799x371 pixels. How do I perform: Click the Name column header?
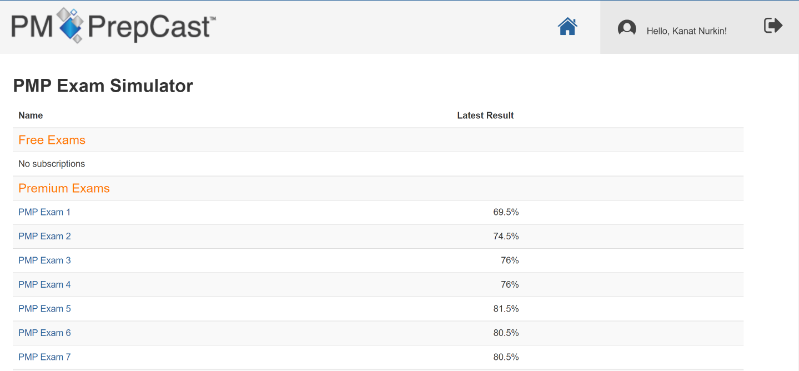point(31,116)
